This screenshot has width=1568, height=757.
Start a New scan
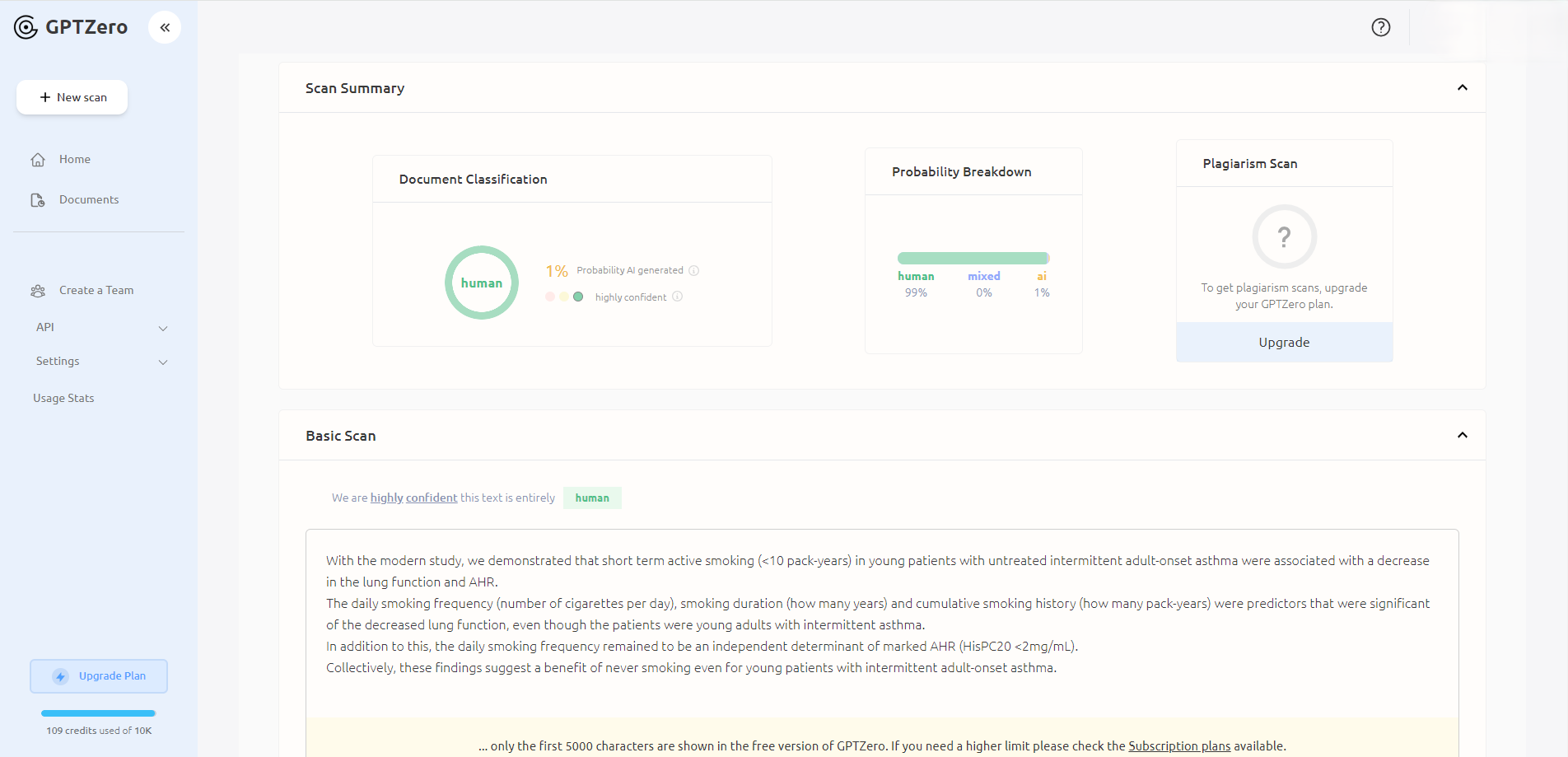(x=72, y=97)
